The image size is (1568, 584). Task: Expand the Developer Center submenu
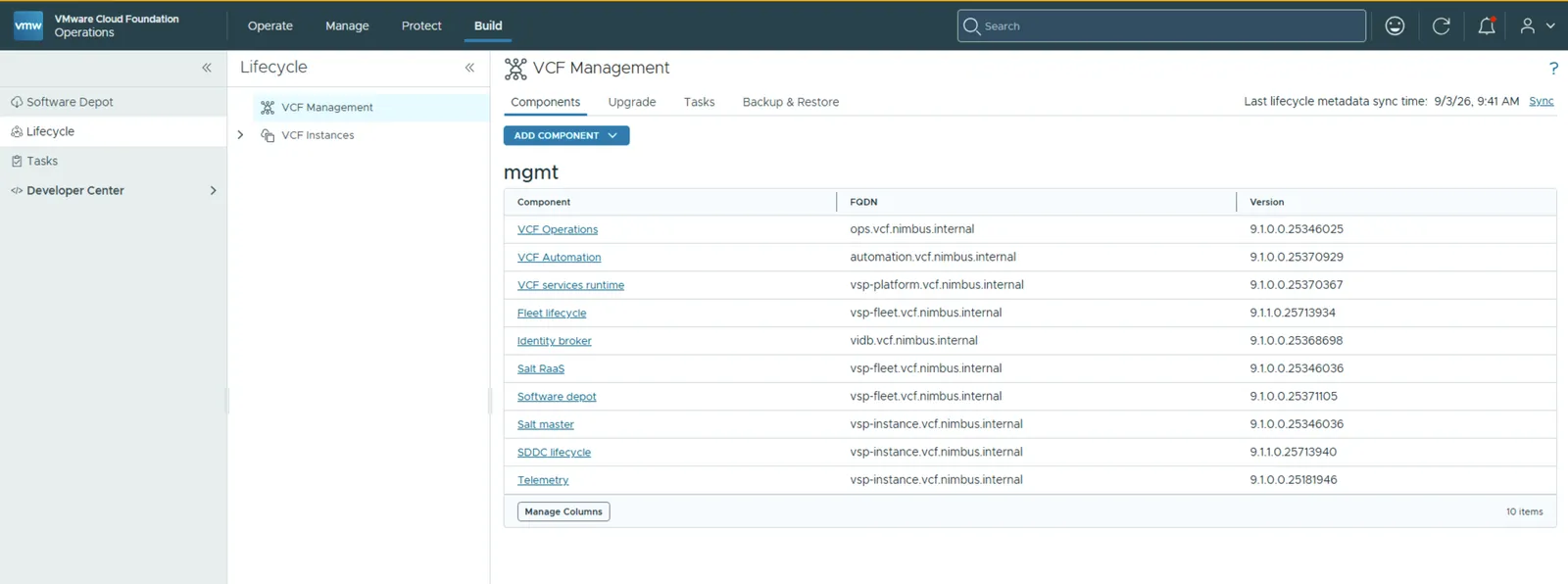click(213, 191)
